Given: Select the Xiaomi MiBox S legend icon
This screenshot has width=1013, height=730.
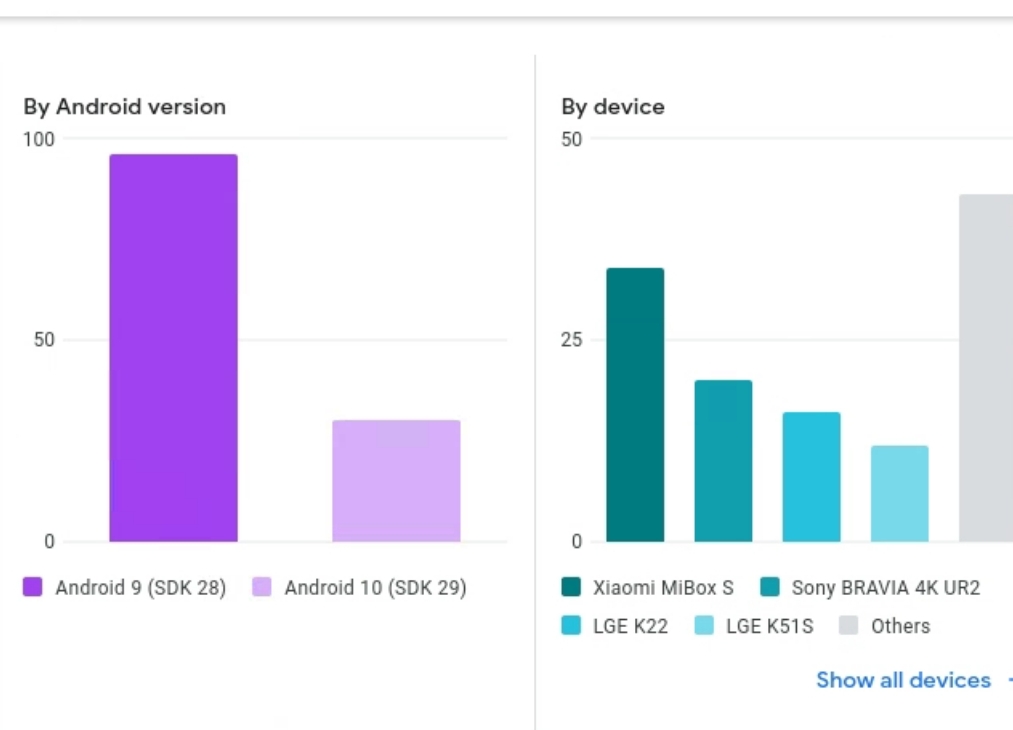Looking at the screenshot, I should (570, 588).
